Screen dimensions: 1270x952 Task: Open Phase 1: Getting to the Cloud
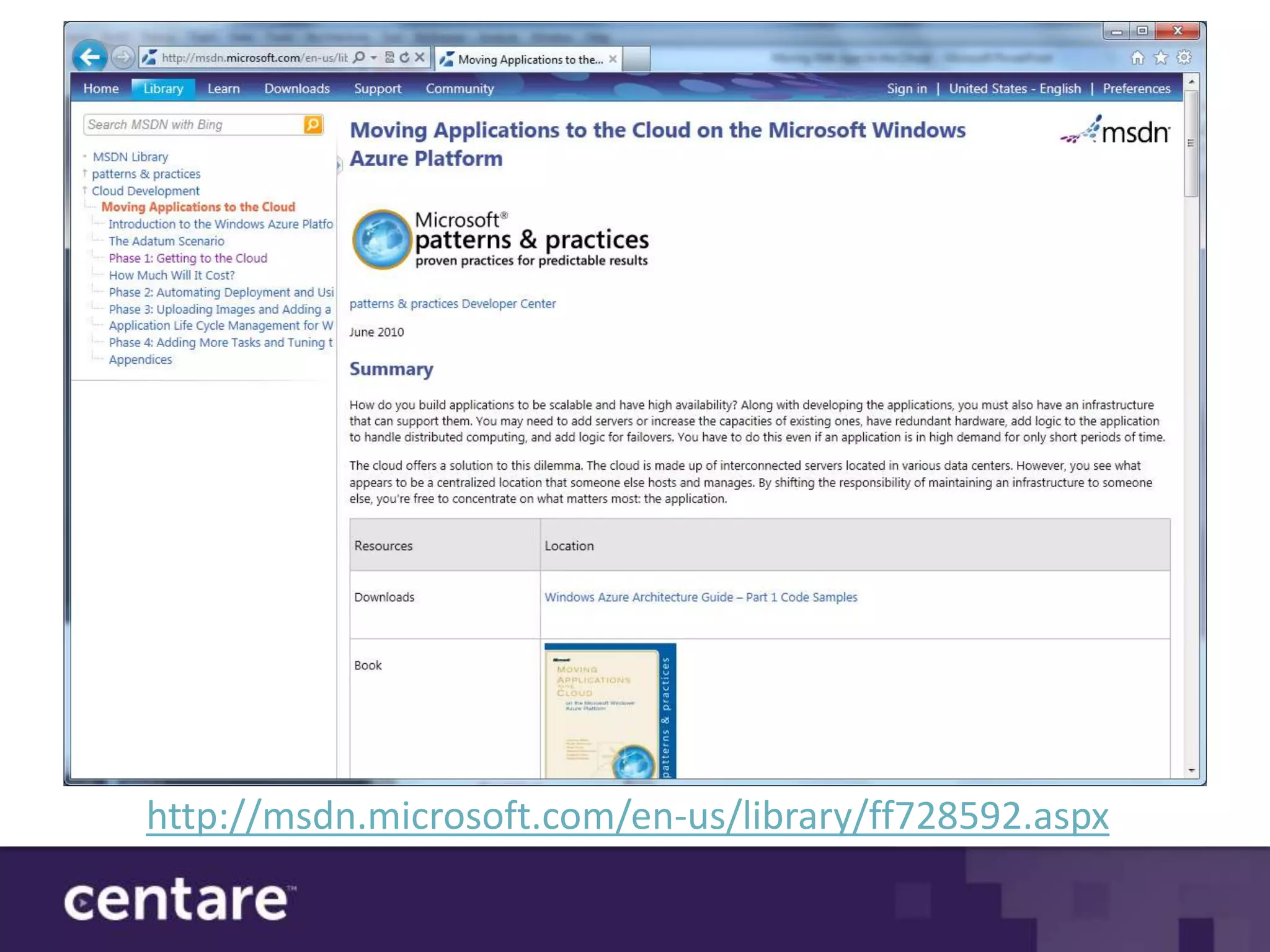click(x=188, y=258)
